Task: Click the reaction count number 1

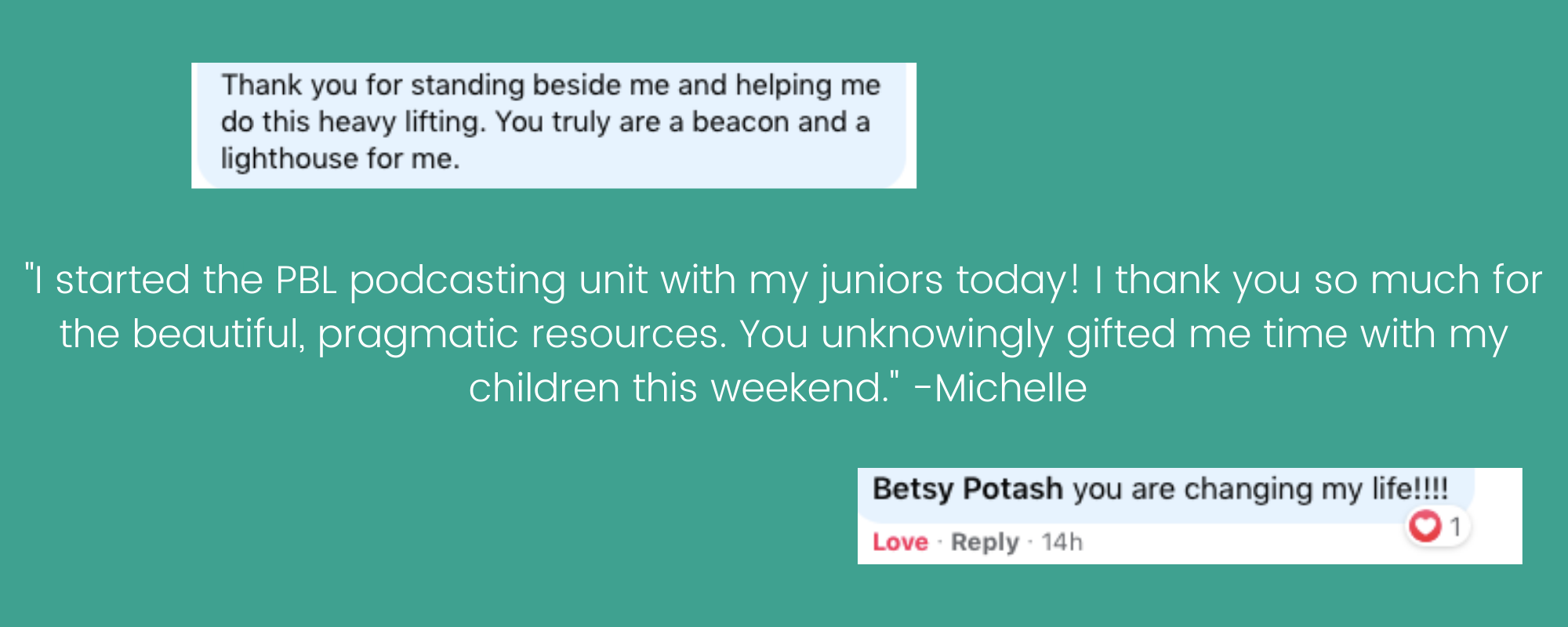Action: (x=1455, y=527)
